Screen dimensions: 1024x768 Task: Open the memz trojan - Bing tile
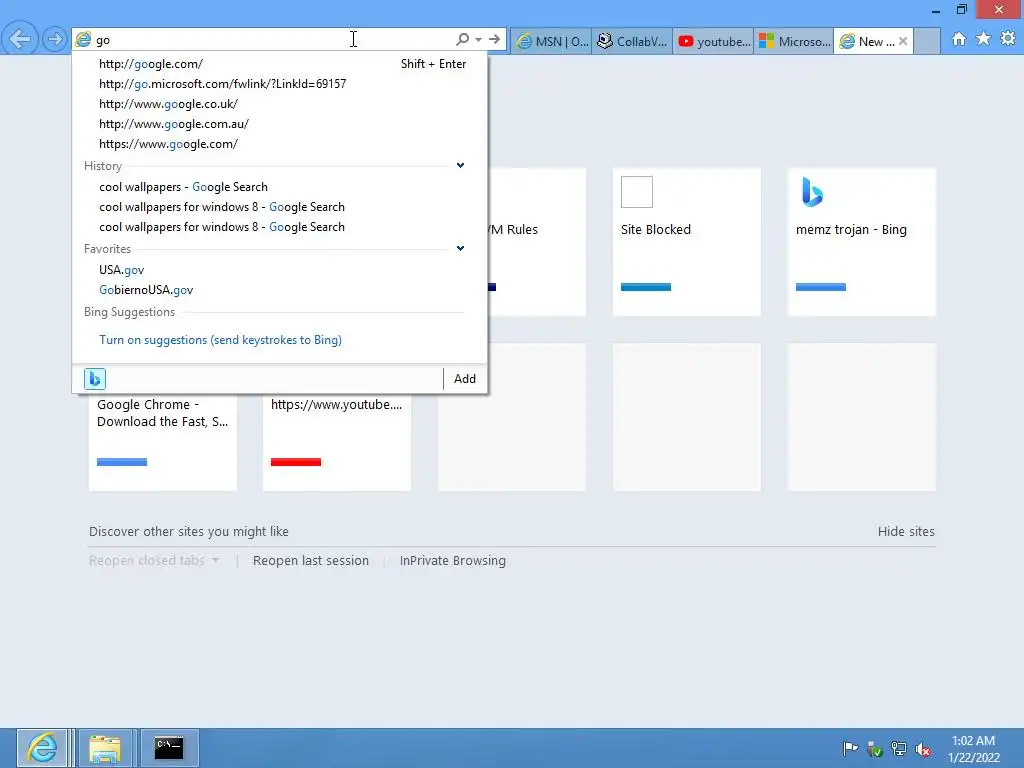861,242
